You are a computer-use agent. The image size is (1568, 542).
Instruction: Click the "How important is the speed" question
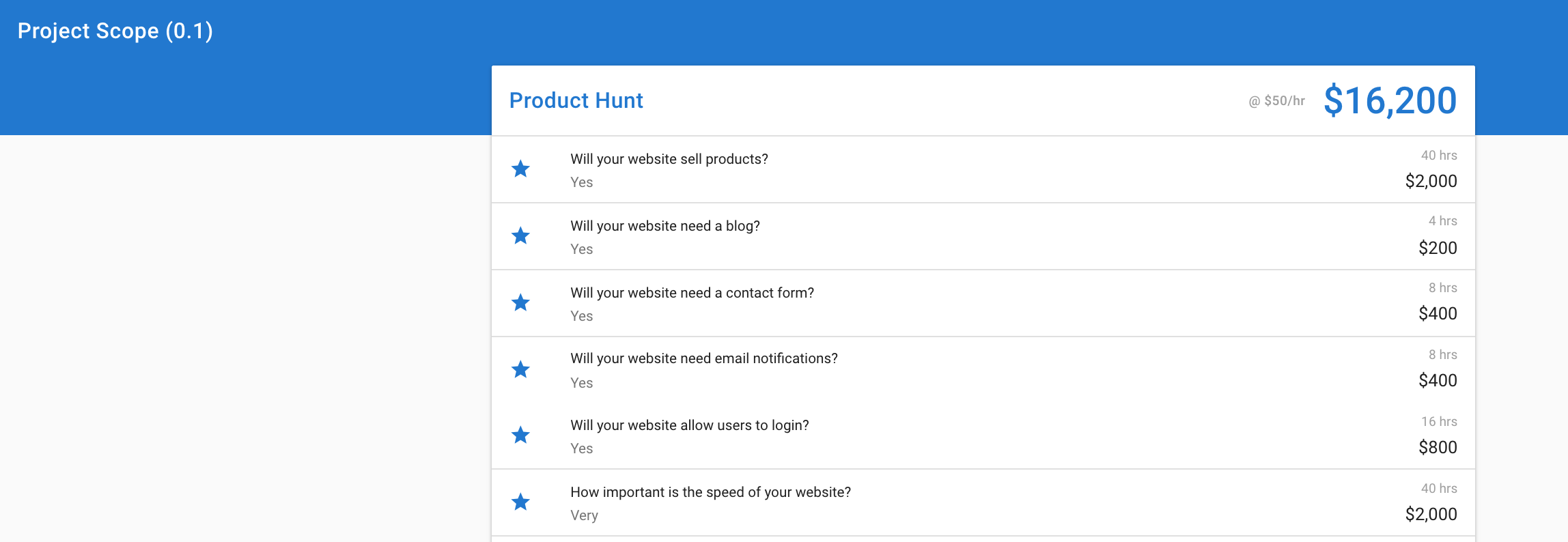pyautogui.click(x=710, y=492)
